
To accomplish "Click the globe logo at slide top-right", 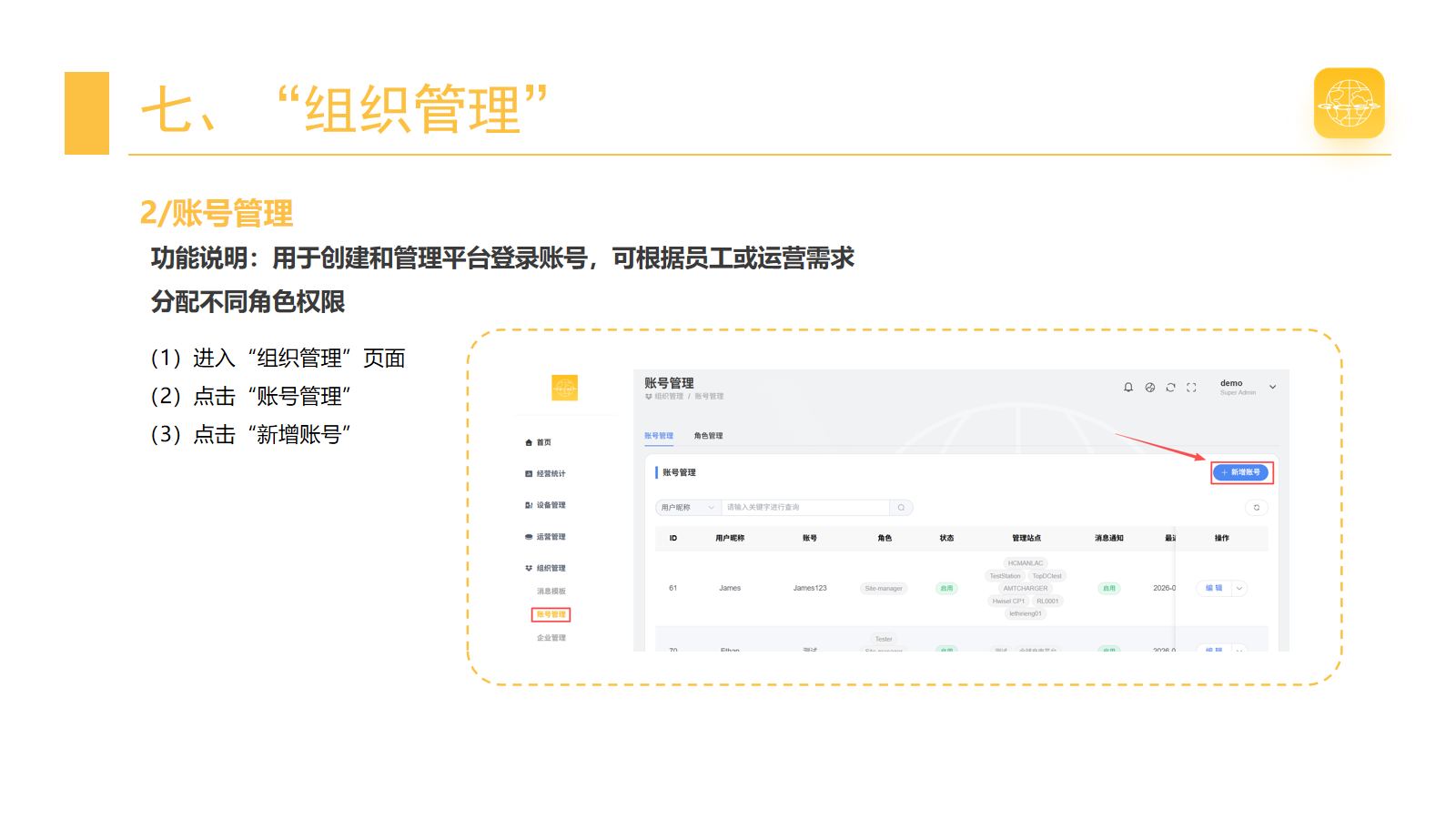I will point(1350,103).
